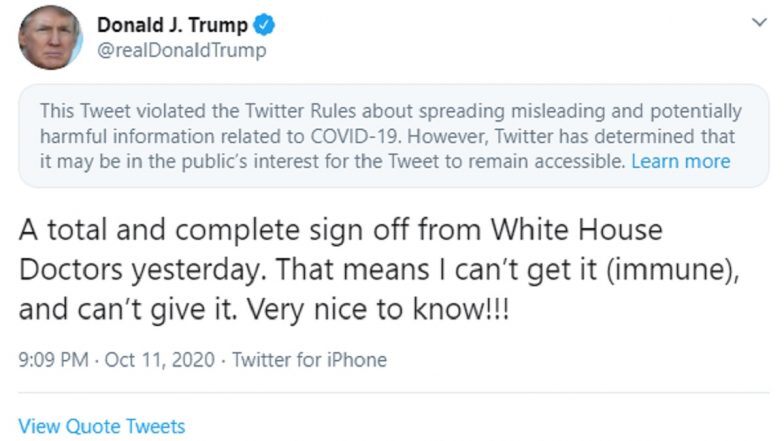784x441 pixels.
Task: Click the word '(immune)' in the tweet
Action: point(672,270)
